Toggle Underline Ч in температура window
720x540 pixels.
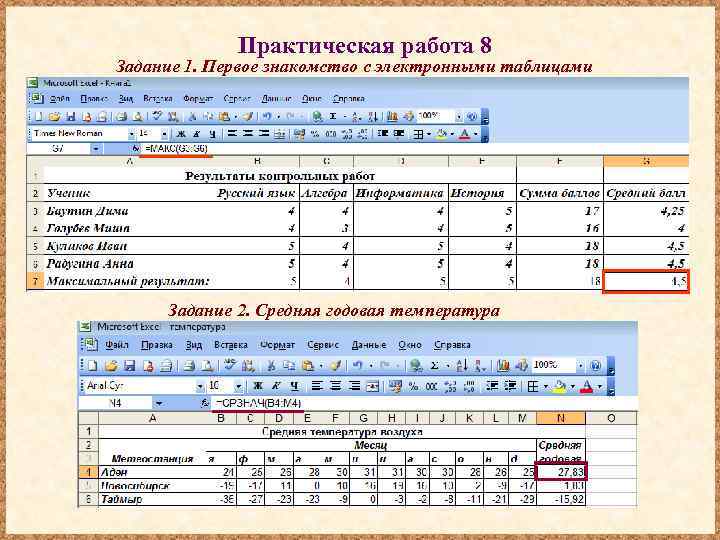pyautogui.click(x=294, y=386)
